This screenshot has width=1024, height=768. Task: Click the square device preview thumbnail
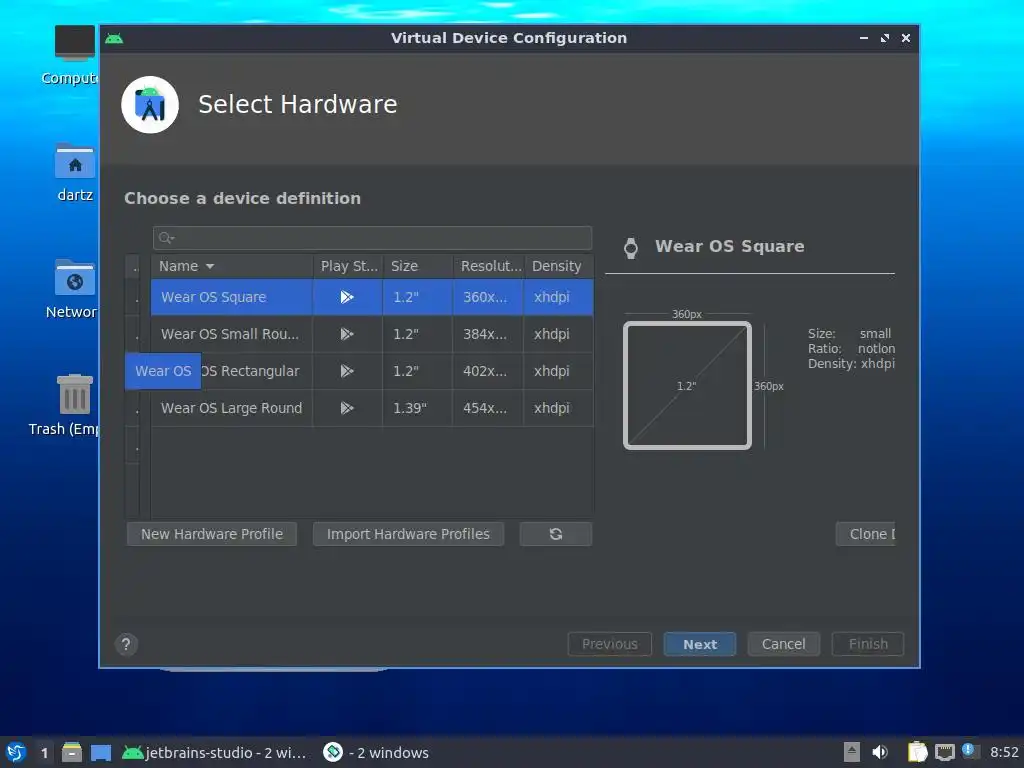point(687,385)
